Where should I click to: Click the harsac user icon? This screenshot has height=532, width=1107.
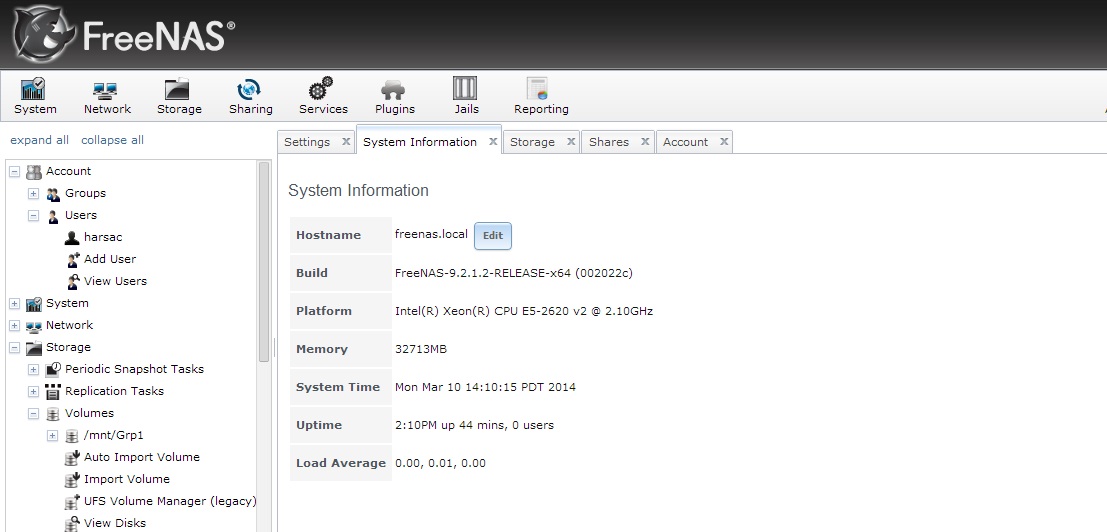[71, 237]
